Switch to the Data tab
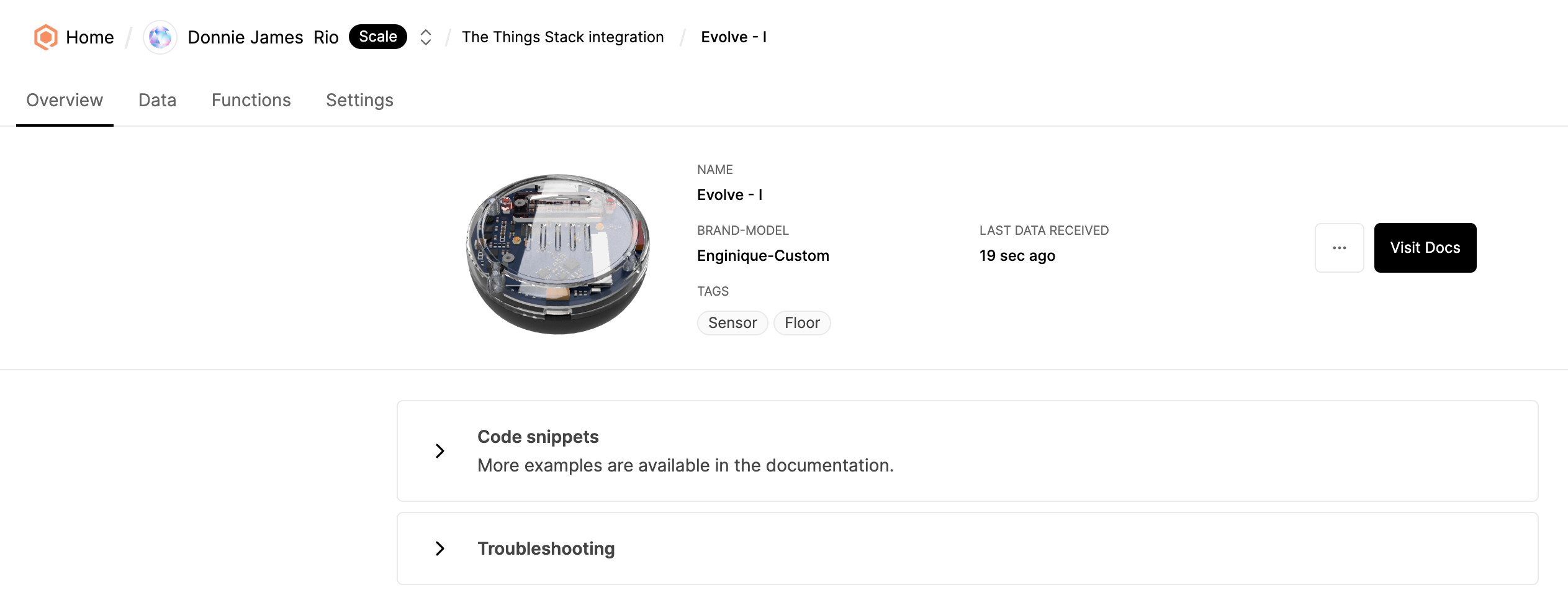 pos(157,100)
